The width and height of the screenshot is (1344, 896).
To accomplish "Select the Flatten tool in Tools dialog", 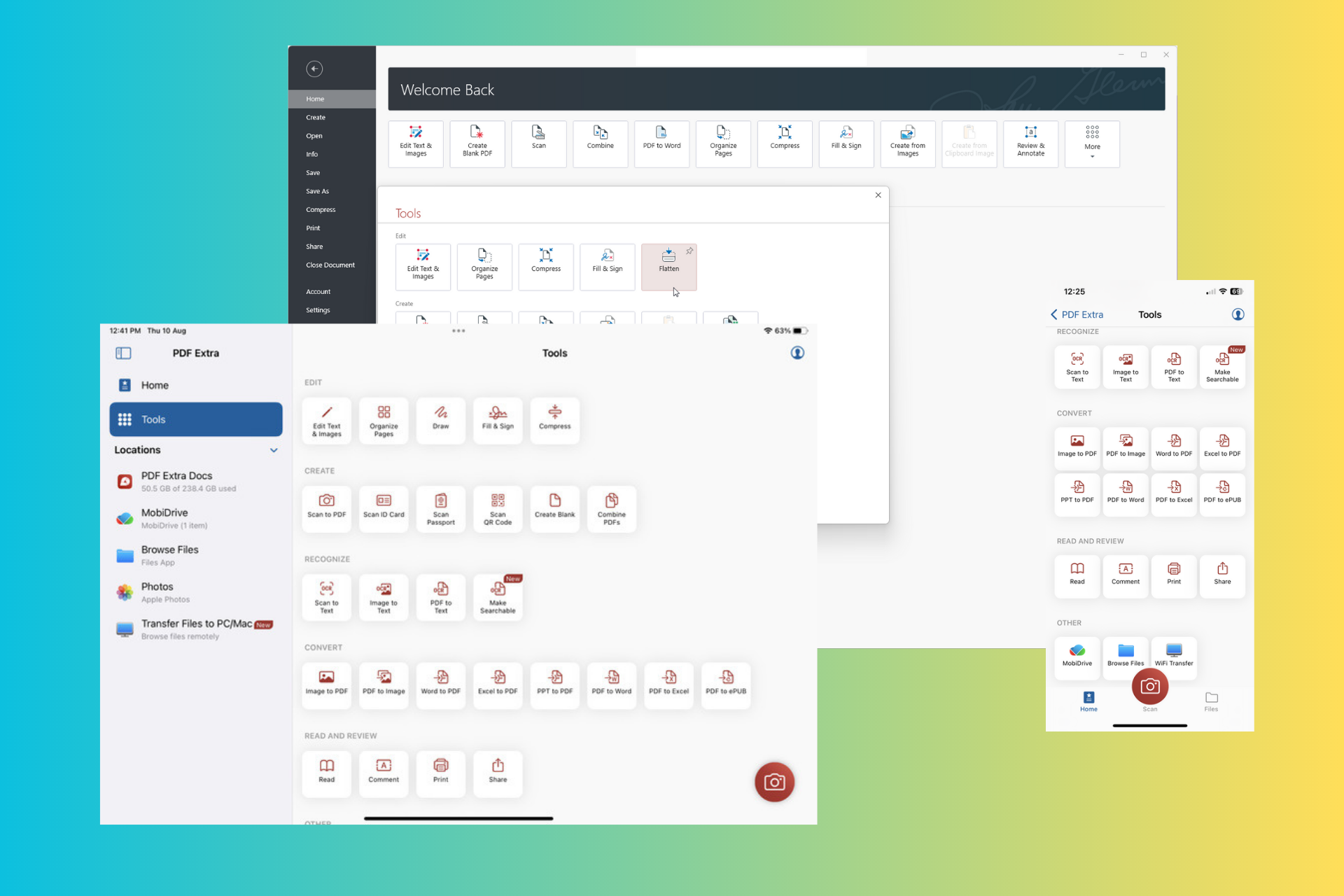I will [x=668, y=267].
